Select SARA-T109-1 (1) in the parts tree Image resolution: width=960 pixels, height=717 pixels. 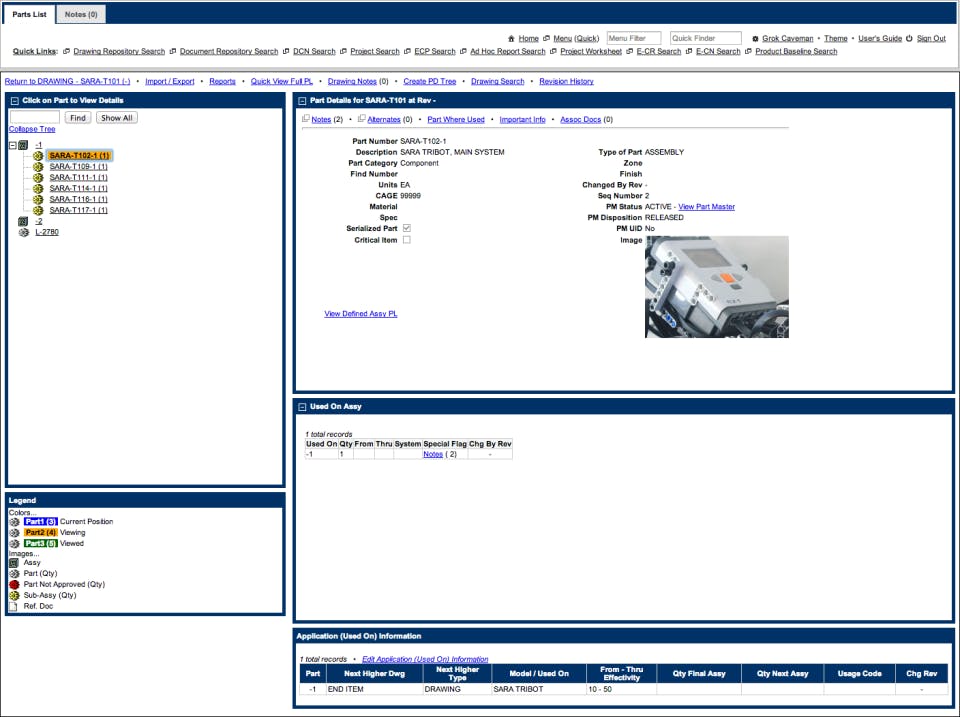[78, 167]
